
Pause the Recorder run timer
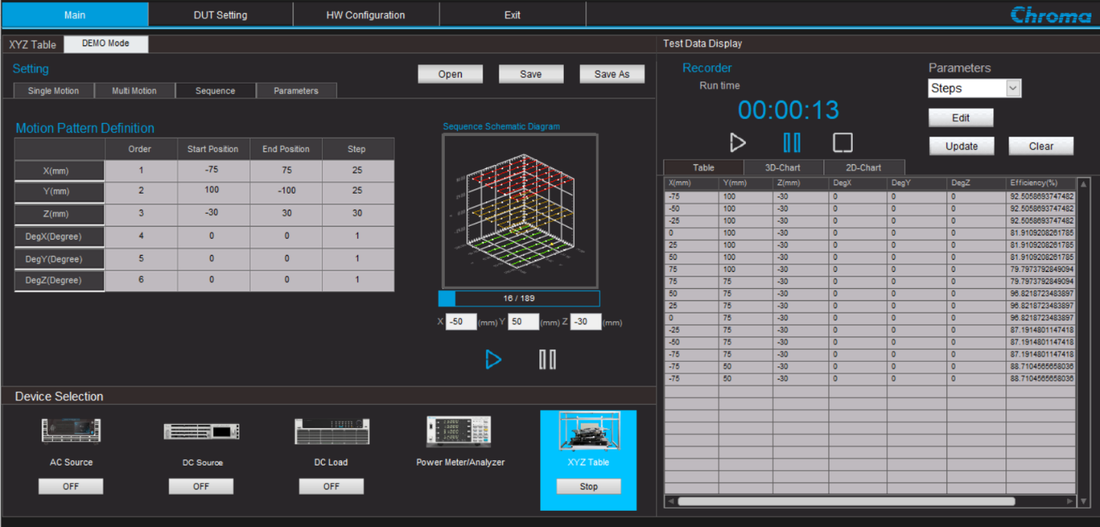tap(791, 142)
